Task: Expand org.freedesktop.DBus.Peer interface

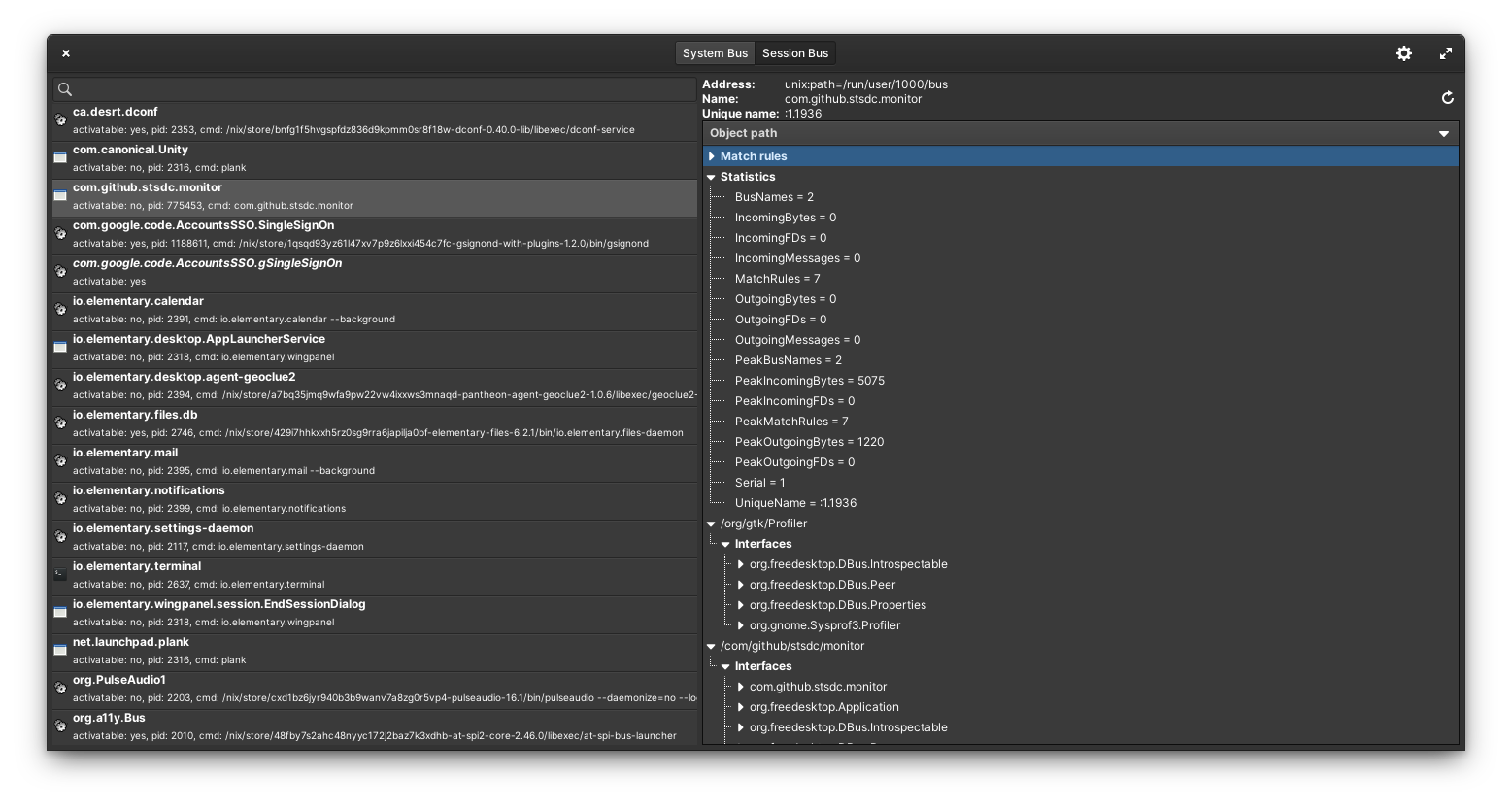Action: pos(741,585)
